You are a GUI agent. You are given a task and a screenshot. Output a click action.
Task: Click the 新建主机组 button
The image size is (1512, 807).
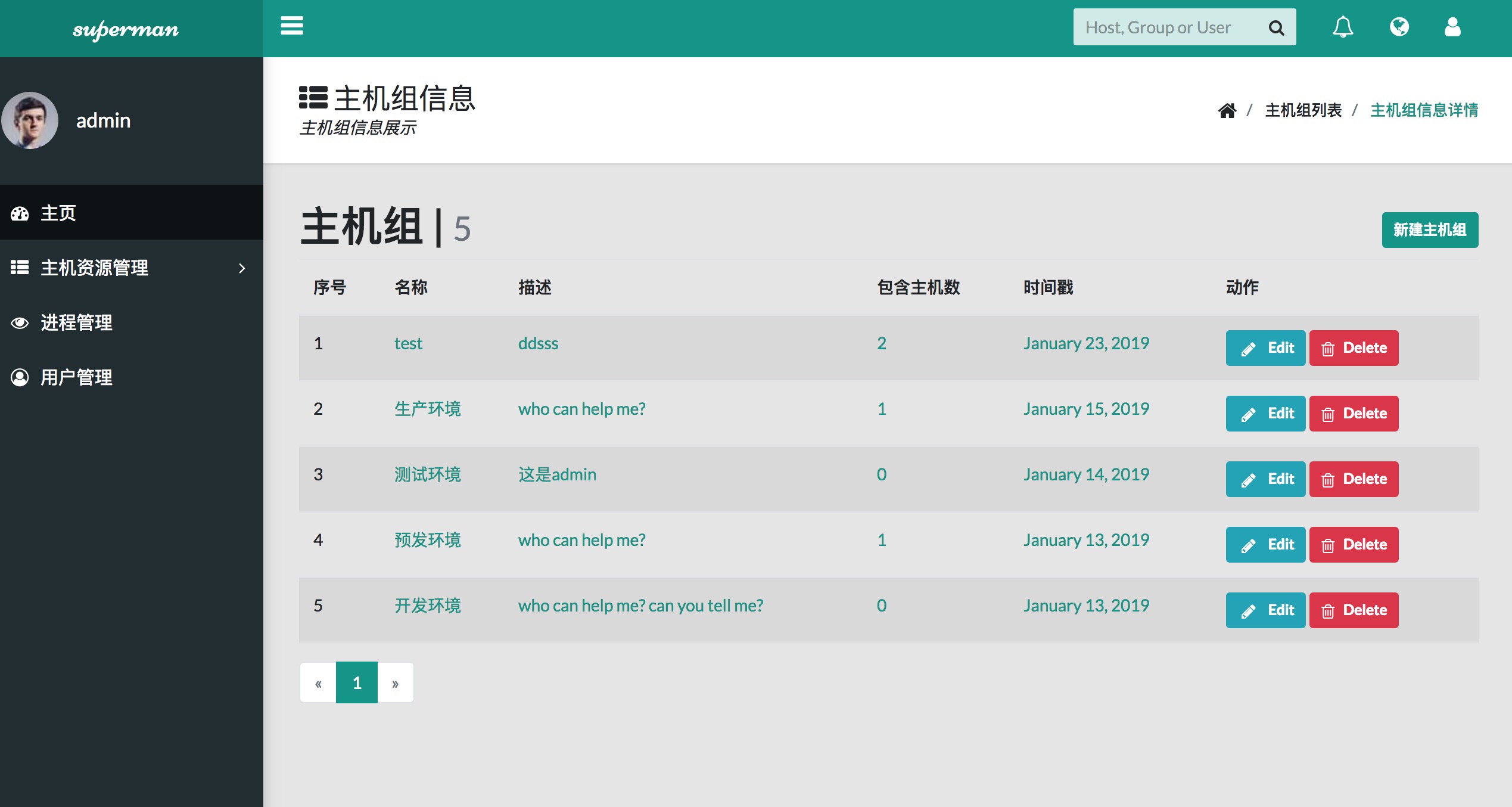[x=1430, y=230]
